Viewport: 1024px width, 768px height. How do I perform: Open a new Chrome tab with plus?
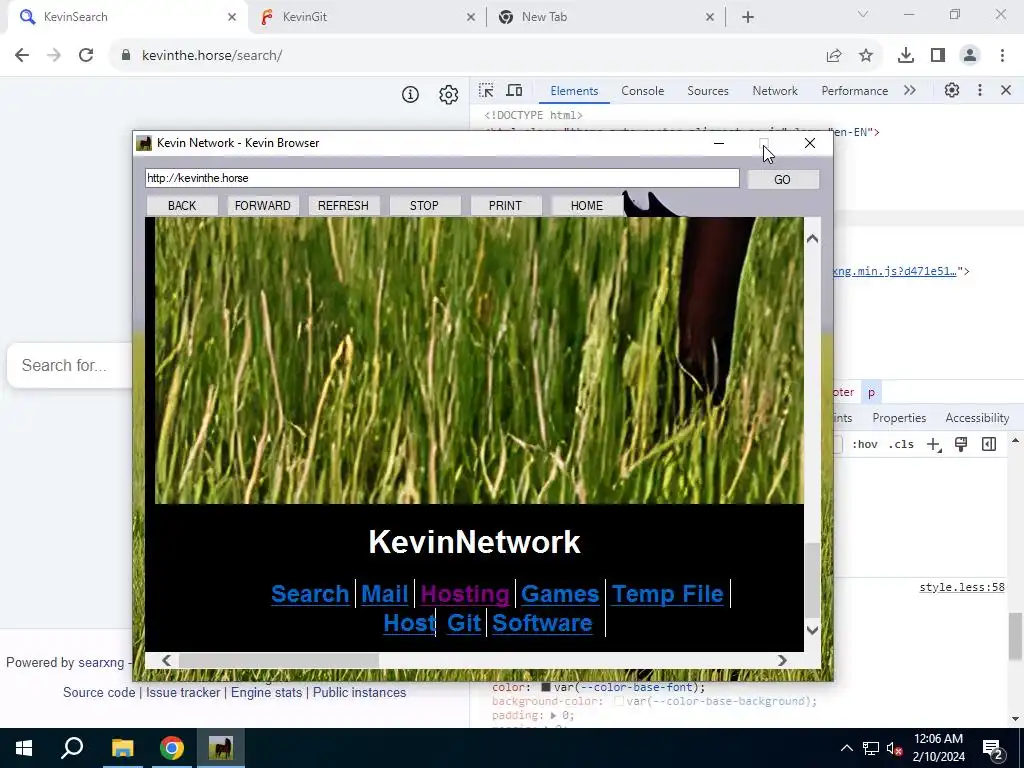coord(748,17)
